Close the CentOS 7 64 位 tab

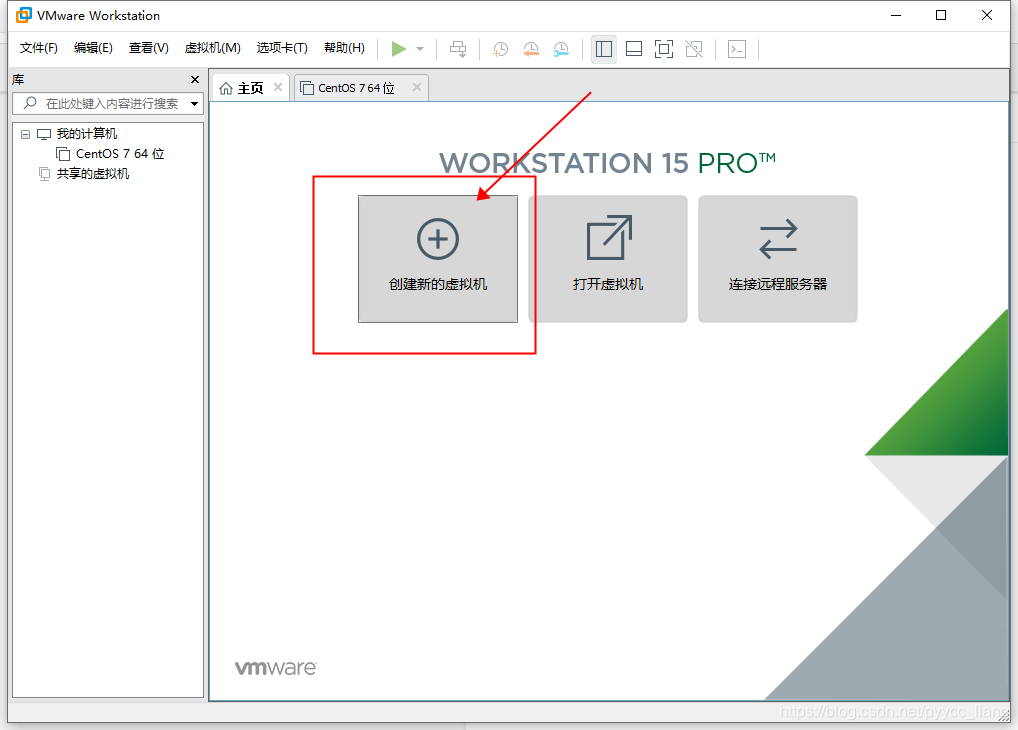coord(417,87)
